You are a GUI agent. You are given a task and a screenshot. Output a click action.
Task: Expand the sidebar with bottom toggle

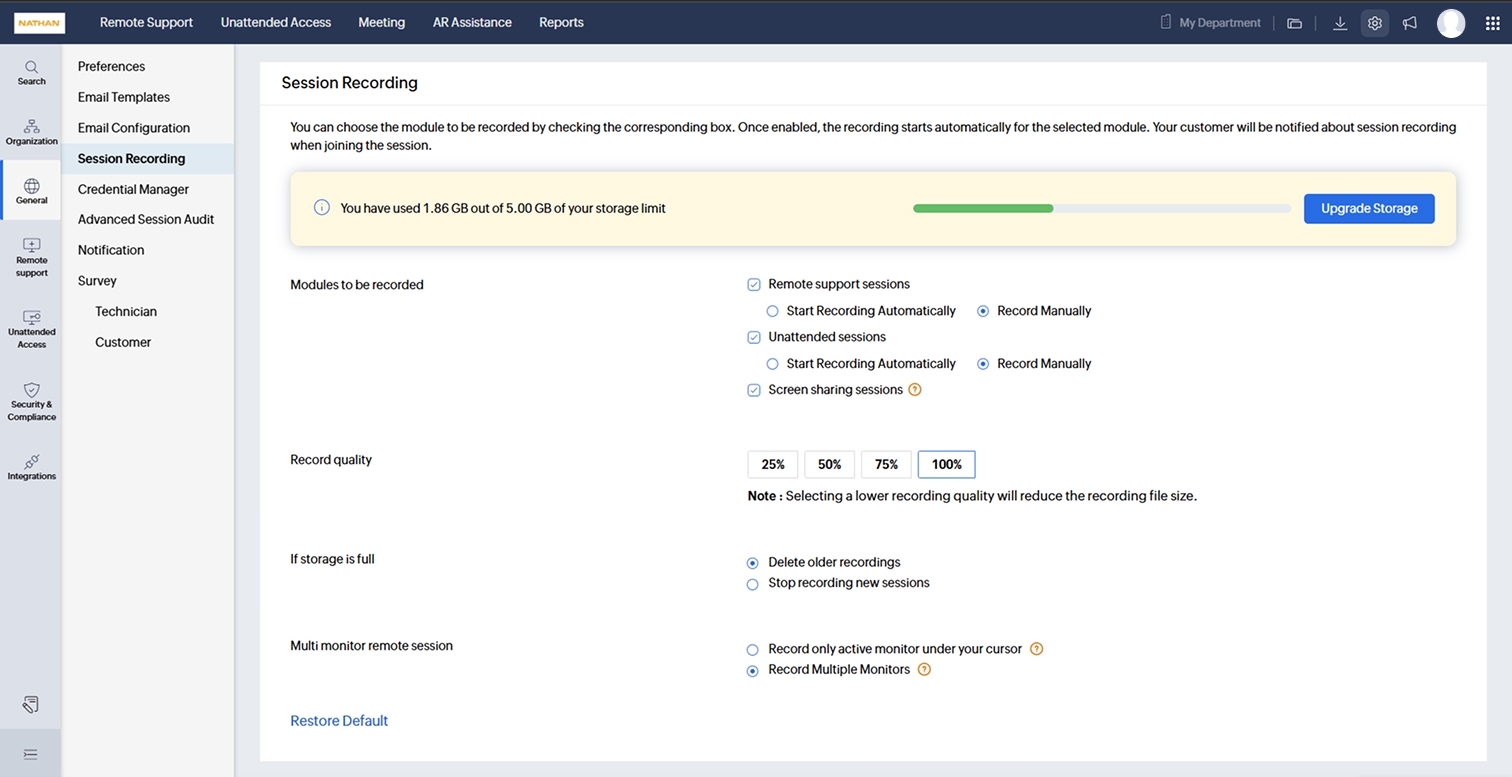coord(31,753)
